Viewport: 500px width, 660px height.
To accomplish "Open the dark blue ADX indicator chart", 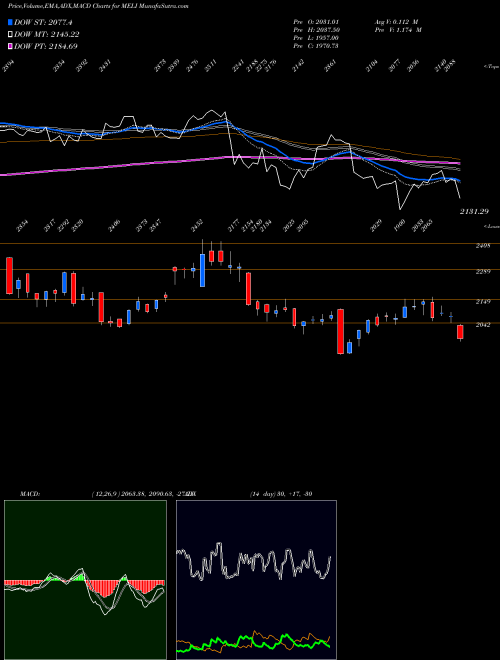I will (256, 580).
